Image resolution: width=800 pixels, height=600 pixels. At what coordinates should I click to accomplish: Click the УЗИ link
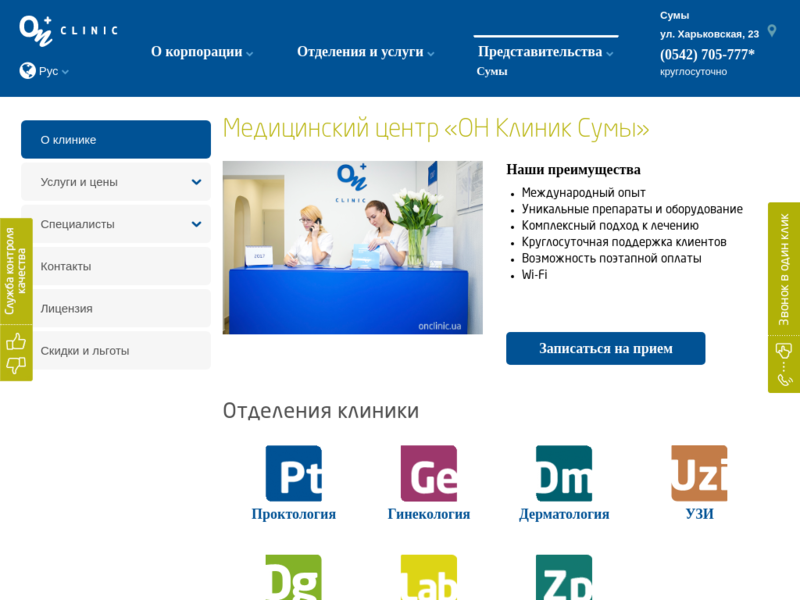pos(699,514)
